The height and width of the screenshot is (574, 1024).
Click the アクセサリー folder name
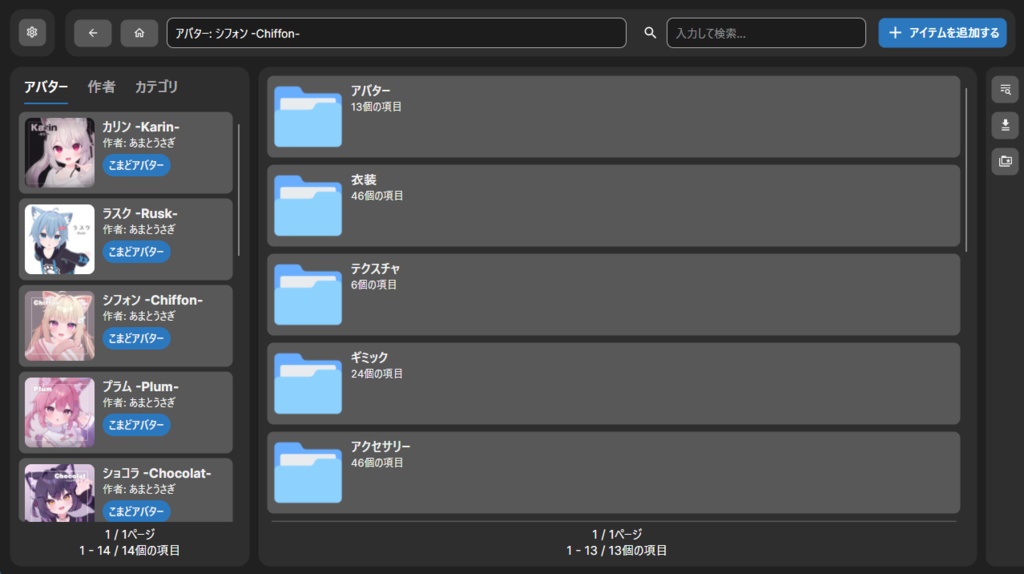pos(381,446)
